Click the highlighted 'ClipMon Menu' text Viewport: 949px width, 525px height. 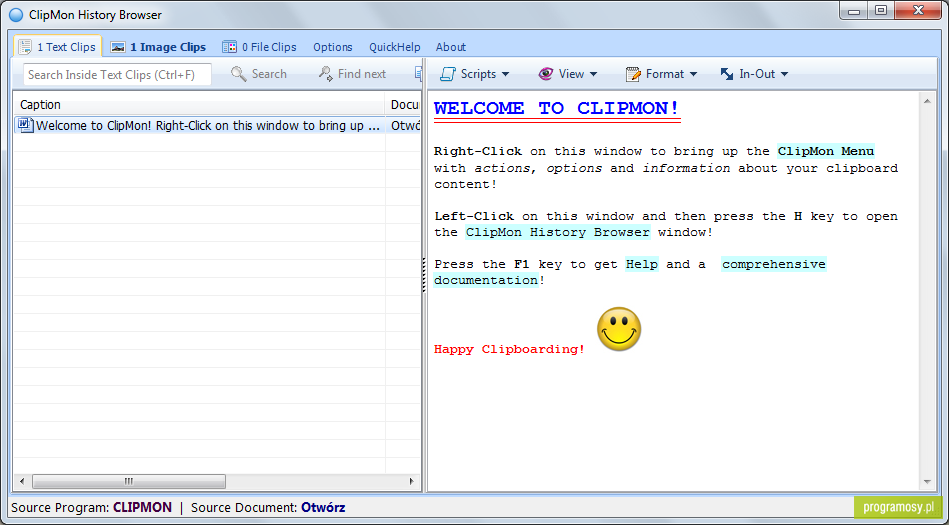[826, 151]
